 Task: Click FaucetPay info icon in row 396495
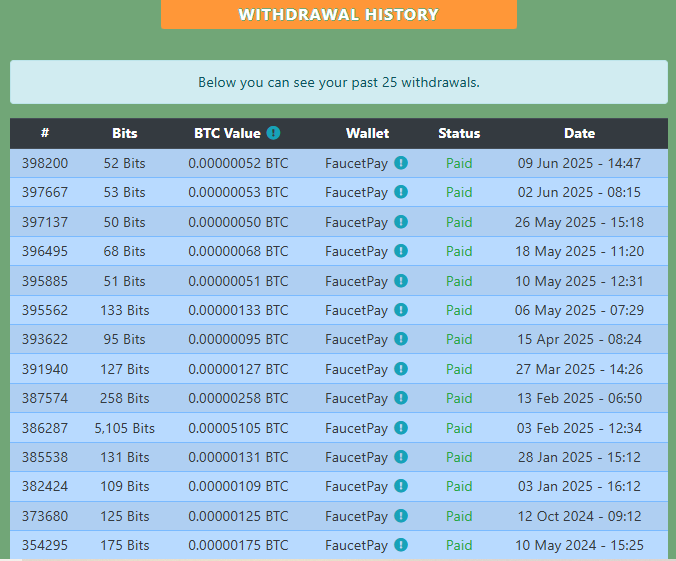click(x=401, y=251)
